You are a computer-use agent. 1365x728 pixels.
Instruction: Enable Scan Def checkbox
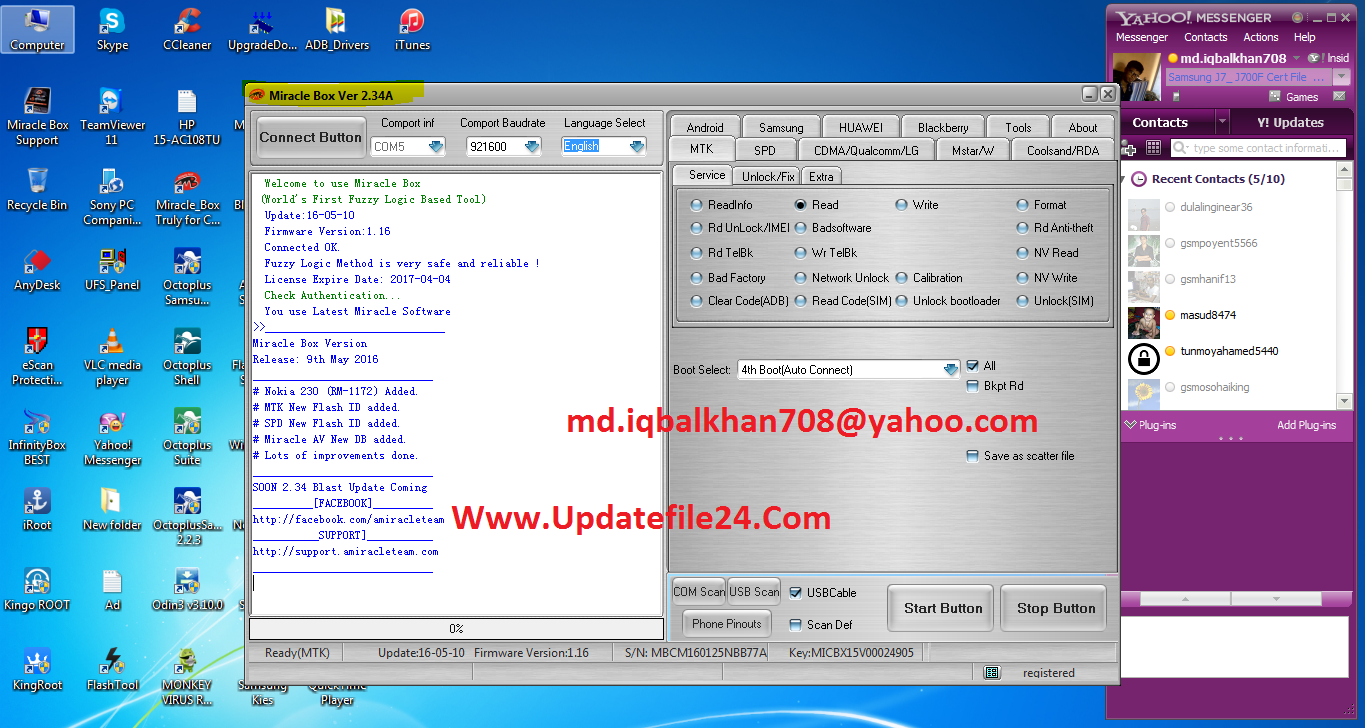coord(796,625)
